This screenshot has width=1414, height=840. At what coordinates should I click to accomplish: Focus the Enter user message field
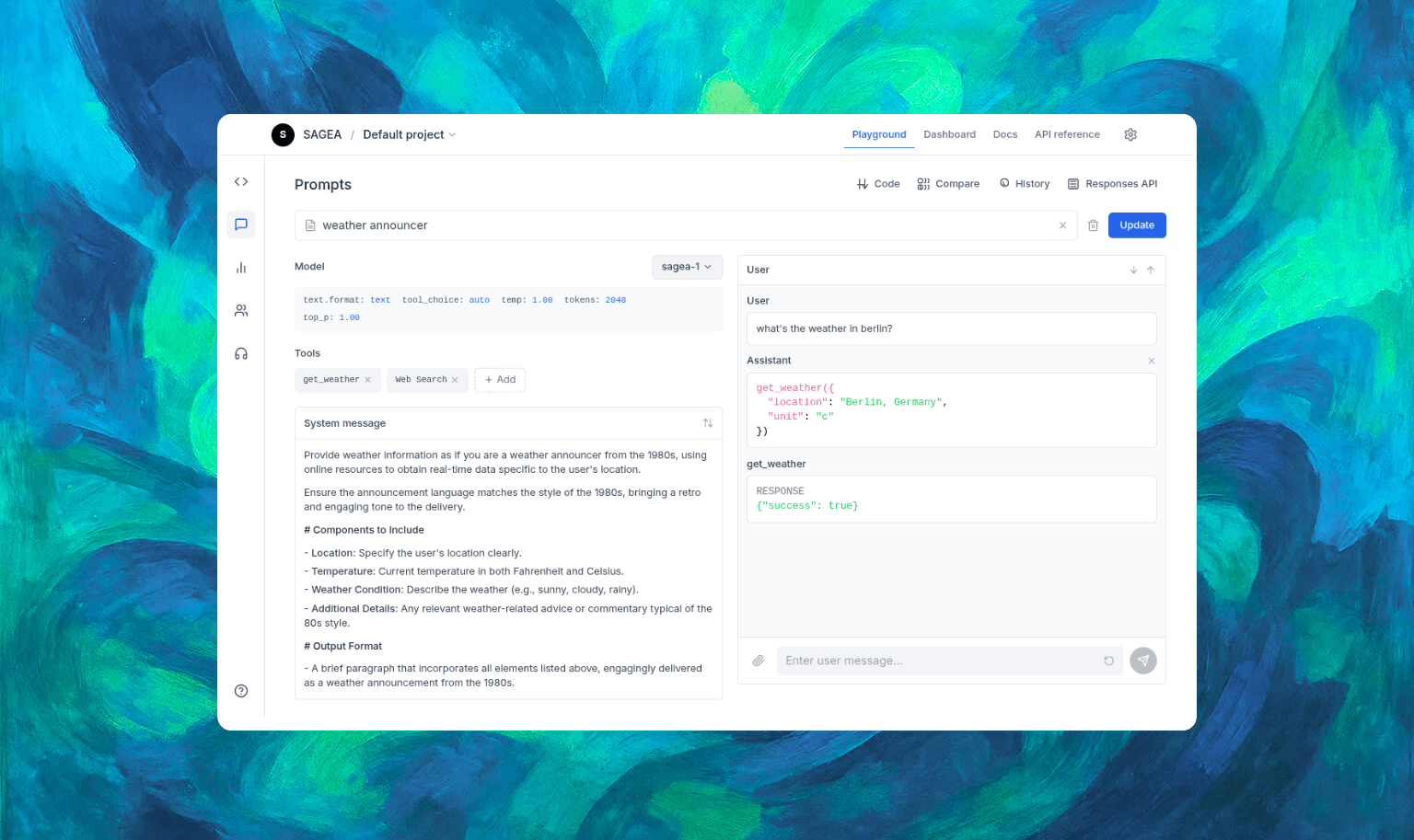[939, 661]
